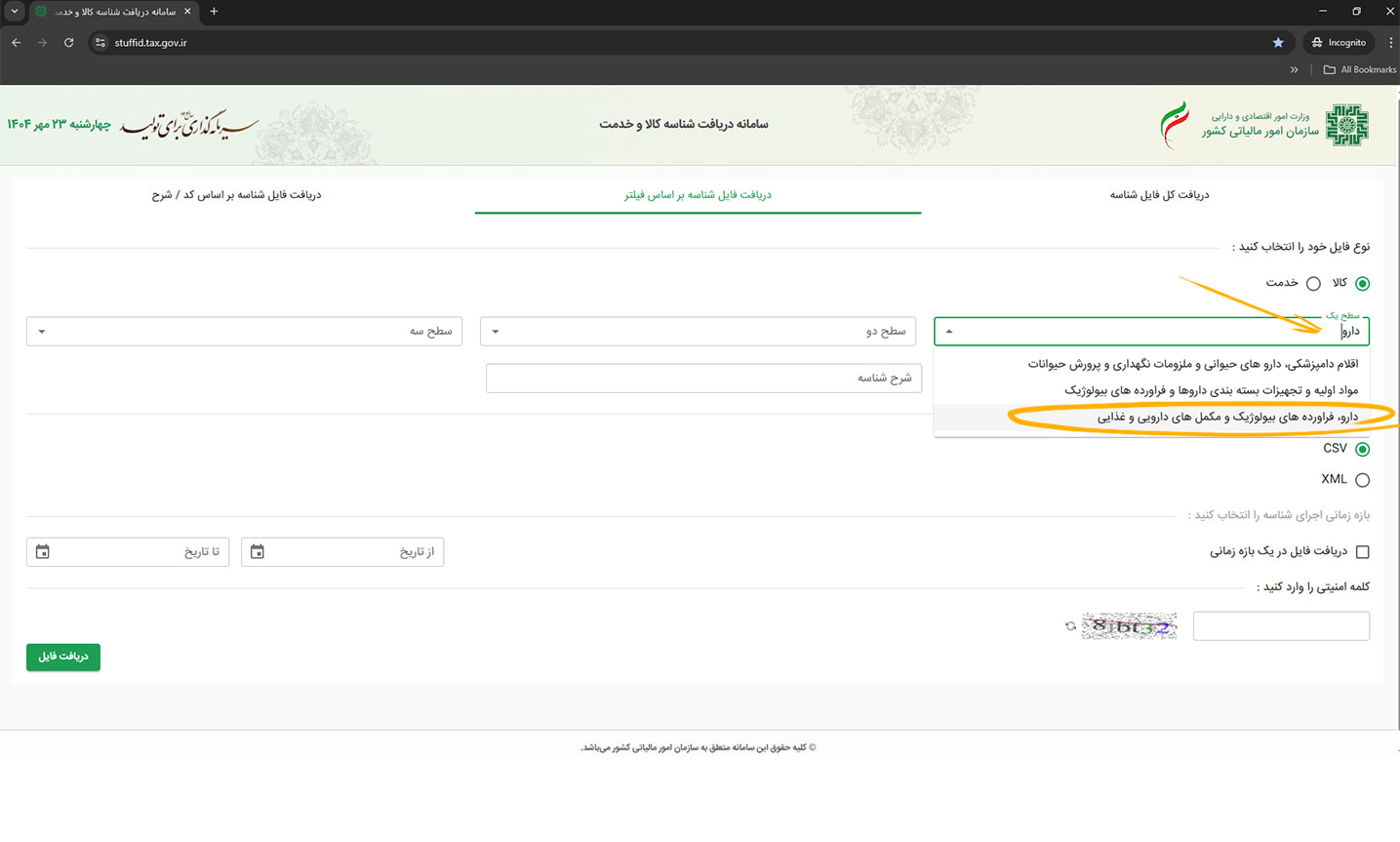Select the XML file format option

click(1362, 480)
